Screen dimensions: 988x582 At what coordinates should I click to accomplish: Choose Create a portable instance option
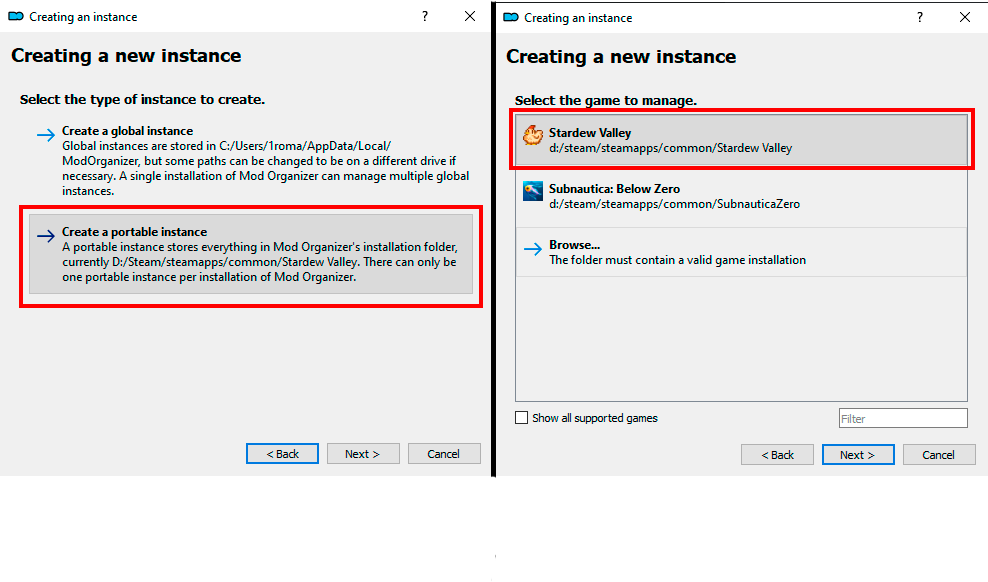point(251,254)
